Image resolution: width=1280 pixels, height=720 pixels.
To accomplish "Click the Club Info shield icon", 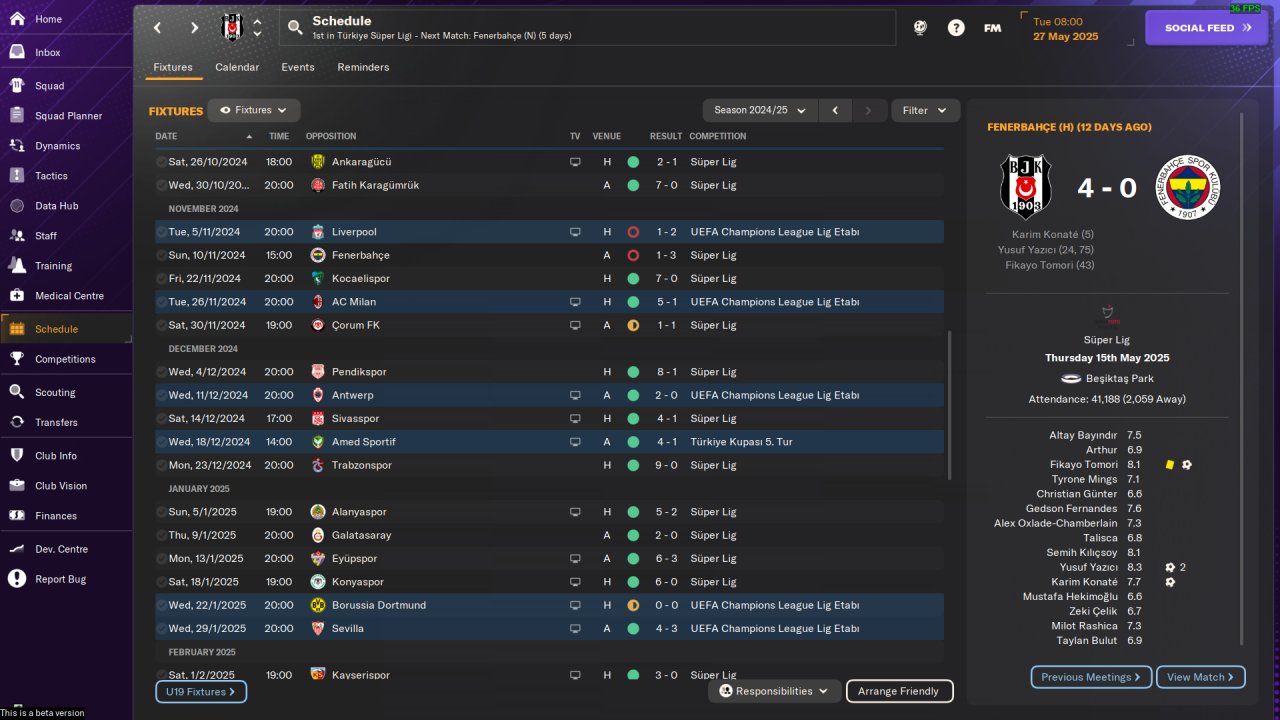I will point(17,456).
